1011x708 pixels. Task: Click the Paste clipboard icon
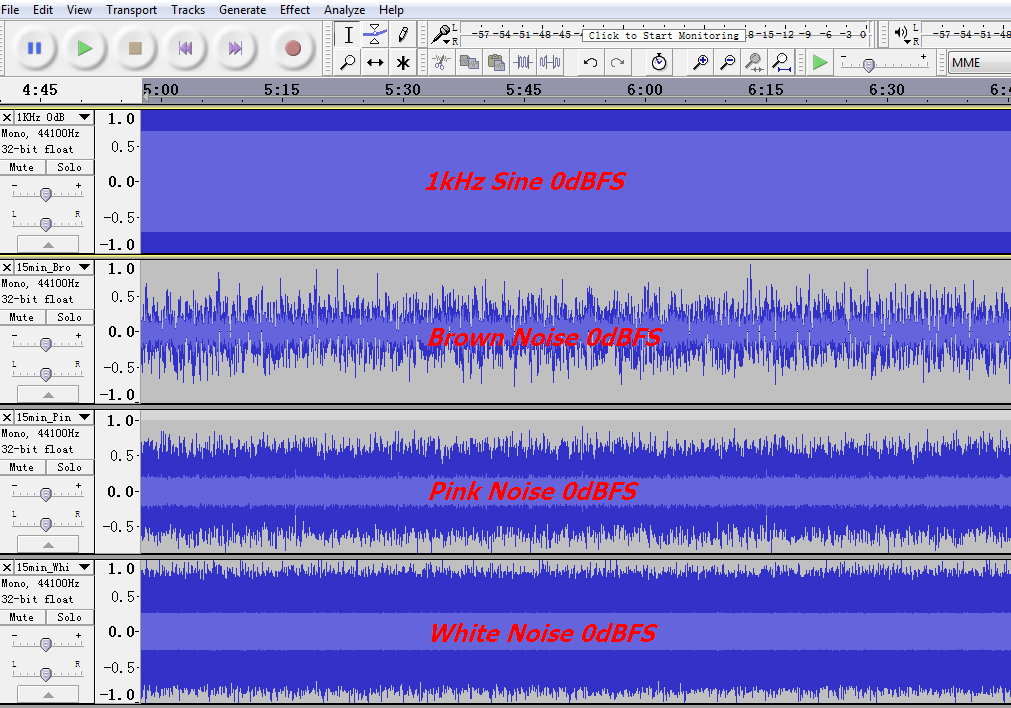click(x=496, y=63)
